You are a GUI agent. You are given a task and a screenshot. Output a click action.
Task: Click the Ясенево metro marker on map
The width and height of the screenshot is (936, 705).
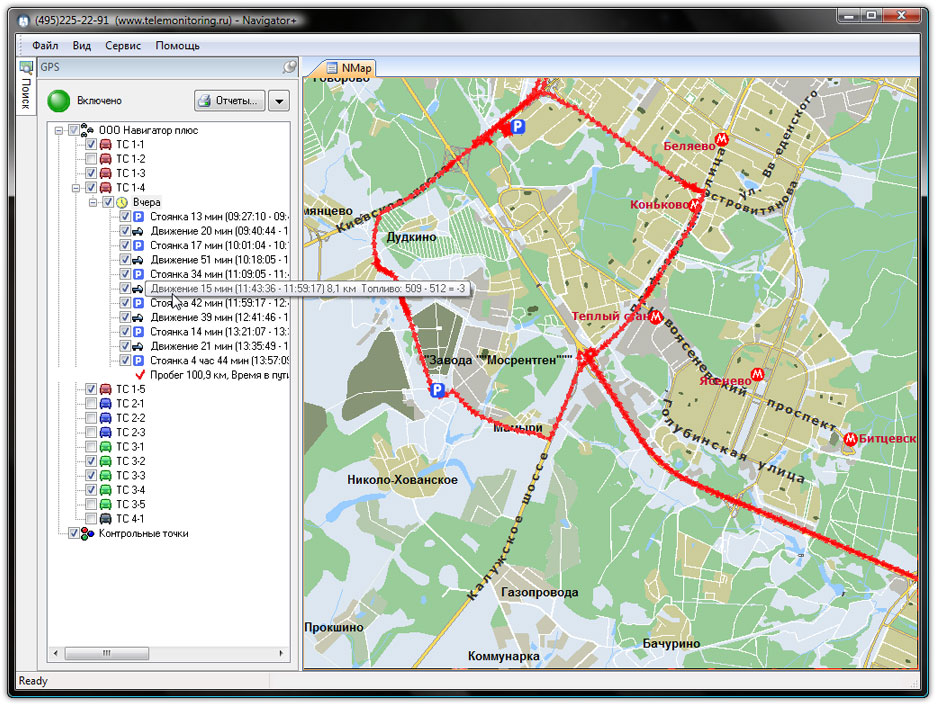[757, 374]
